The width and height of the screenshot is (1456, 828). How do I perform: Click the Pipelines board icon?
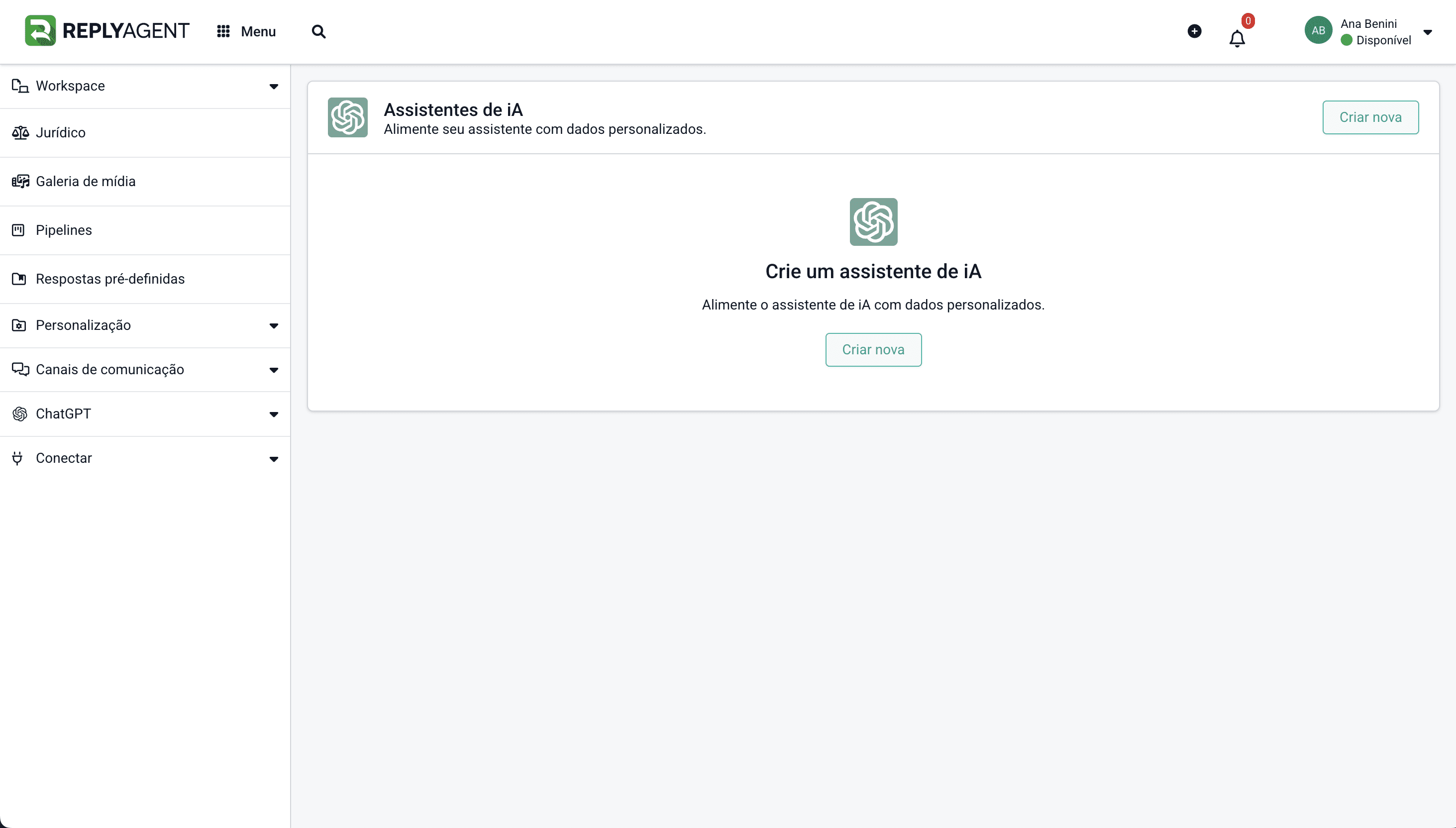click(x=18, y=230)
